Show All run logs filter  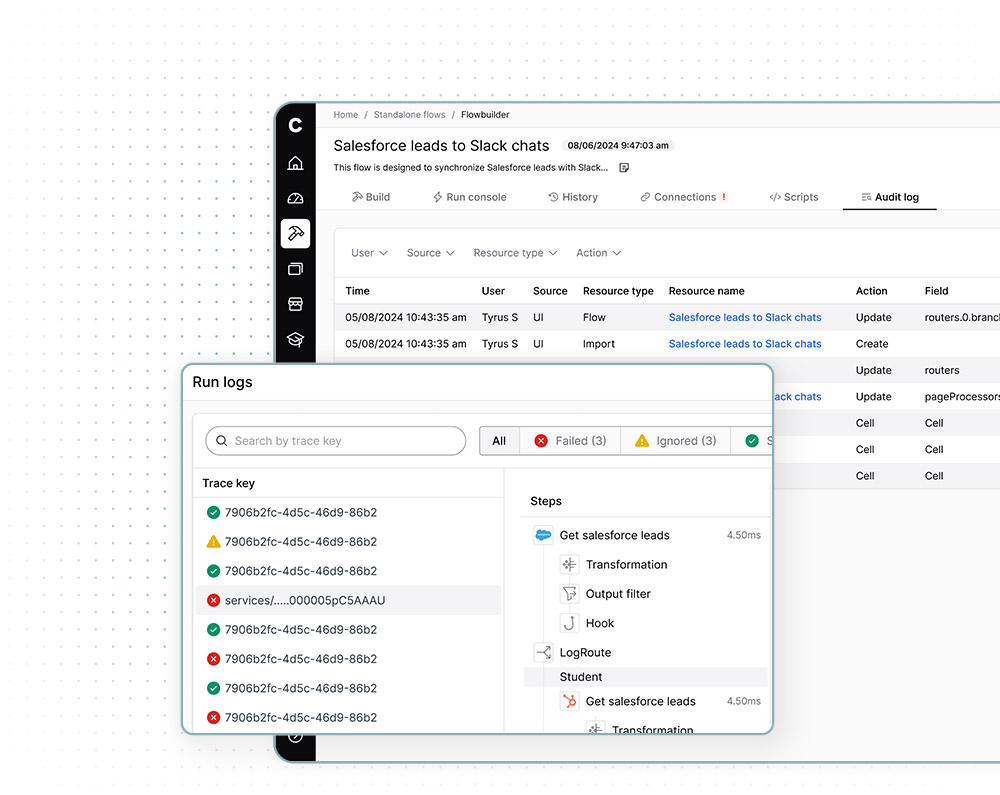(499, 441)
